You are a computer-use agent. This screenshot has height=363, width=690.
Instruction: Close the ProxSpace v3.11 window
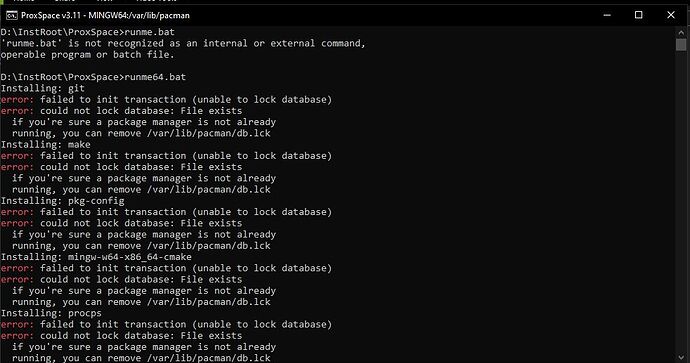pos(671,15)
